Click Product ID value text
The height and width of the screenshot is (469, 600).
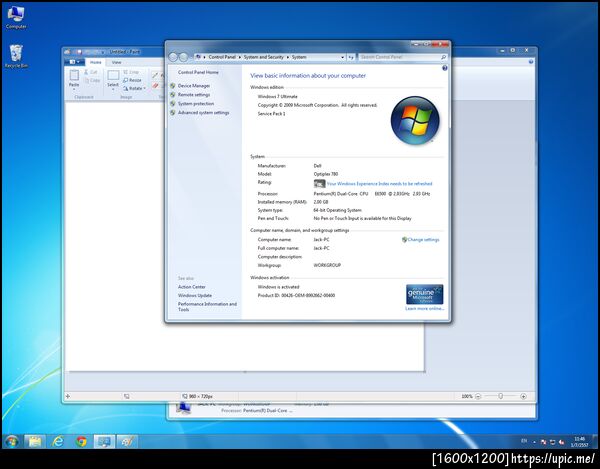point(308,295)
